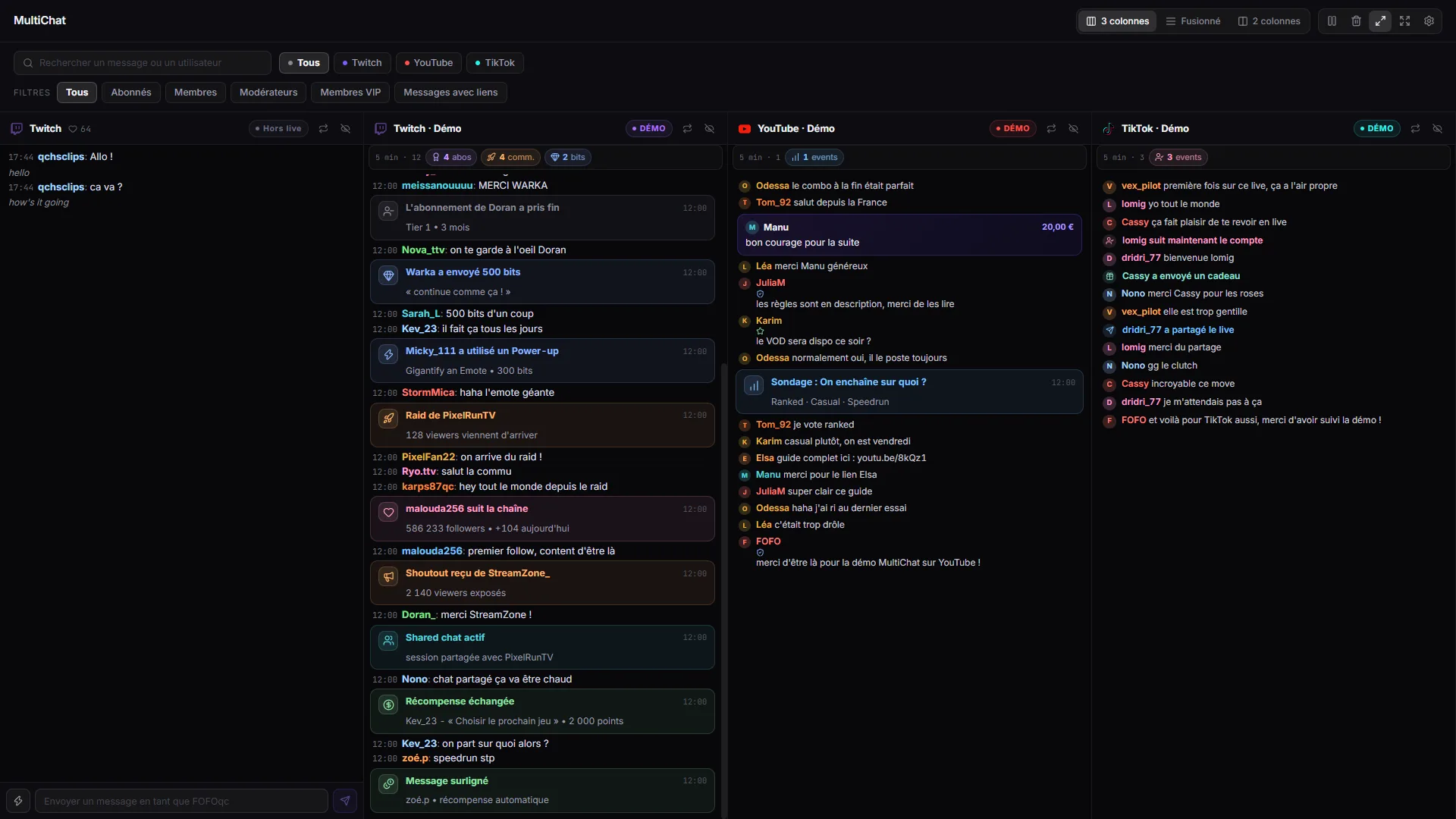Click the lightning bolt icon beside message input
Viewport: 1456px width, 819px height.
[18, 801]
